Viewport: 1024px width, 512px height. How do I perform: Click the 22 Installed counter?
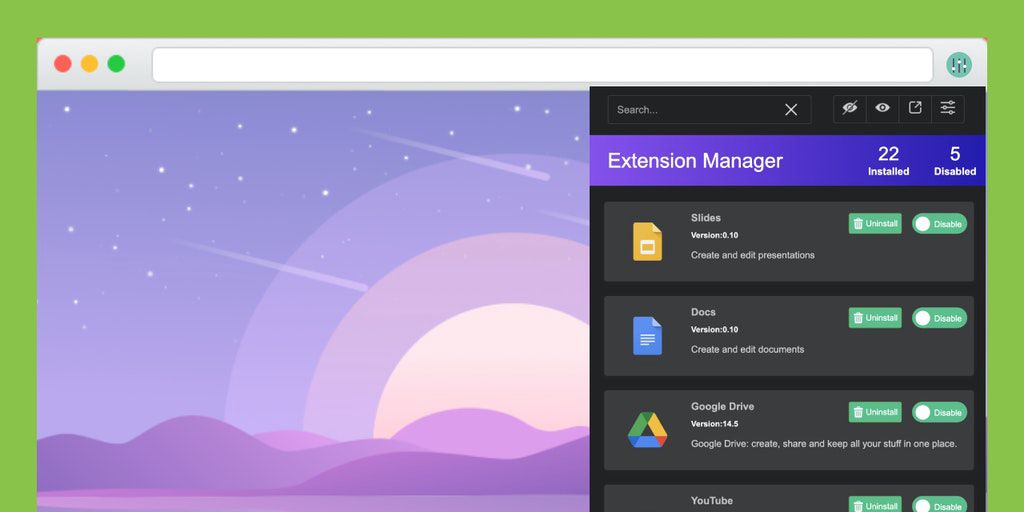pos(888,161)
